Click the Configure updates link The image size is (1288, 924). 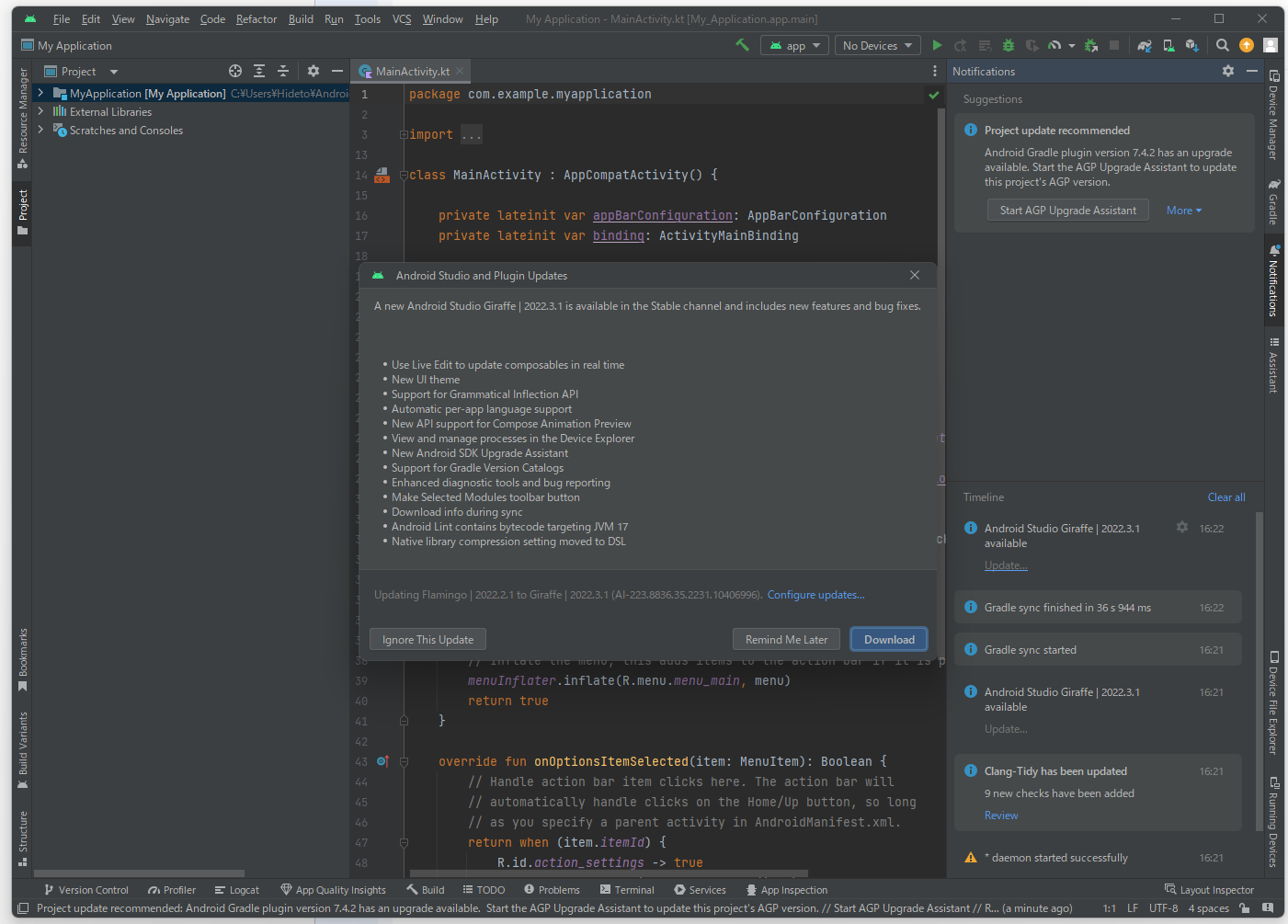point(815,595)
